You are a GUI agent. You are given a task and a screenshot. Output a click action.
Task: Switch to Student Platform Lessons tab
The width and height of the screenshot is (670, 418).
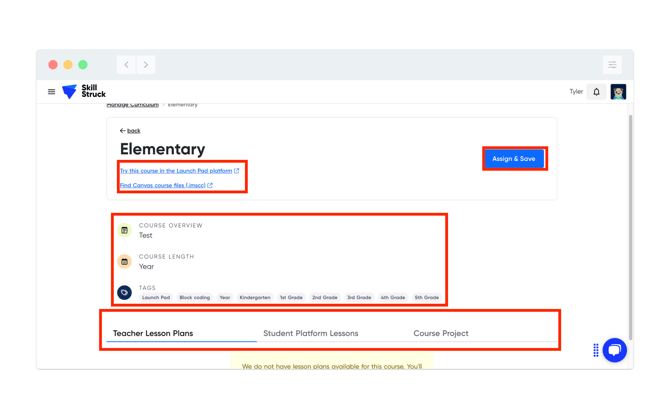pyautogui.click(x=310, y=333)
